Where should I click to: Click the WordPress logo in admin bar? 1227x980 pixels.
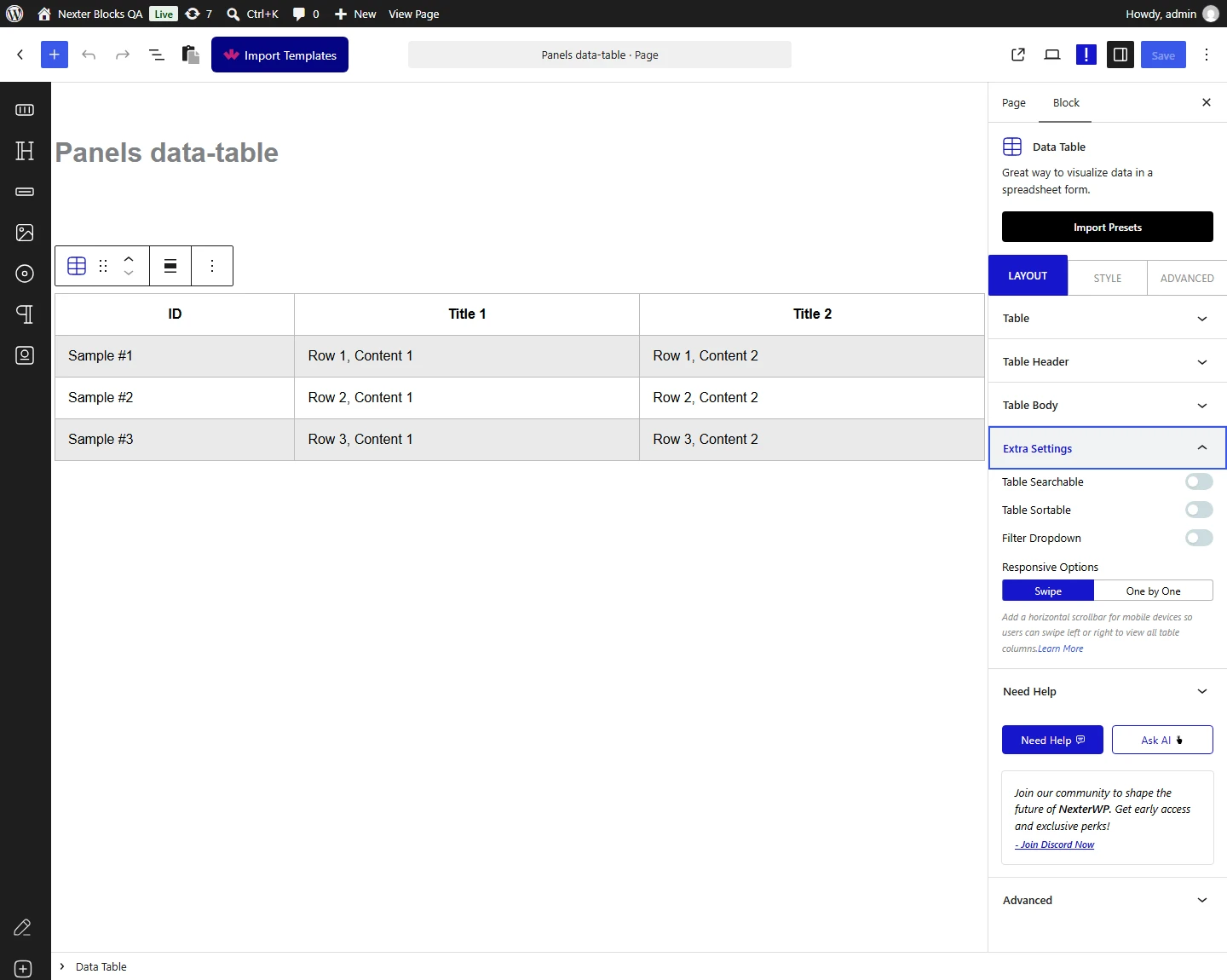(x=14, y=14)
